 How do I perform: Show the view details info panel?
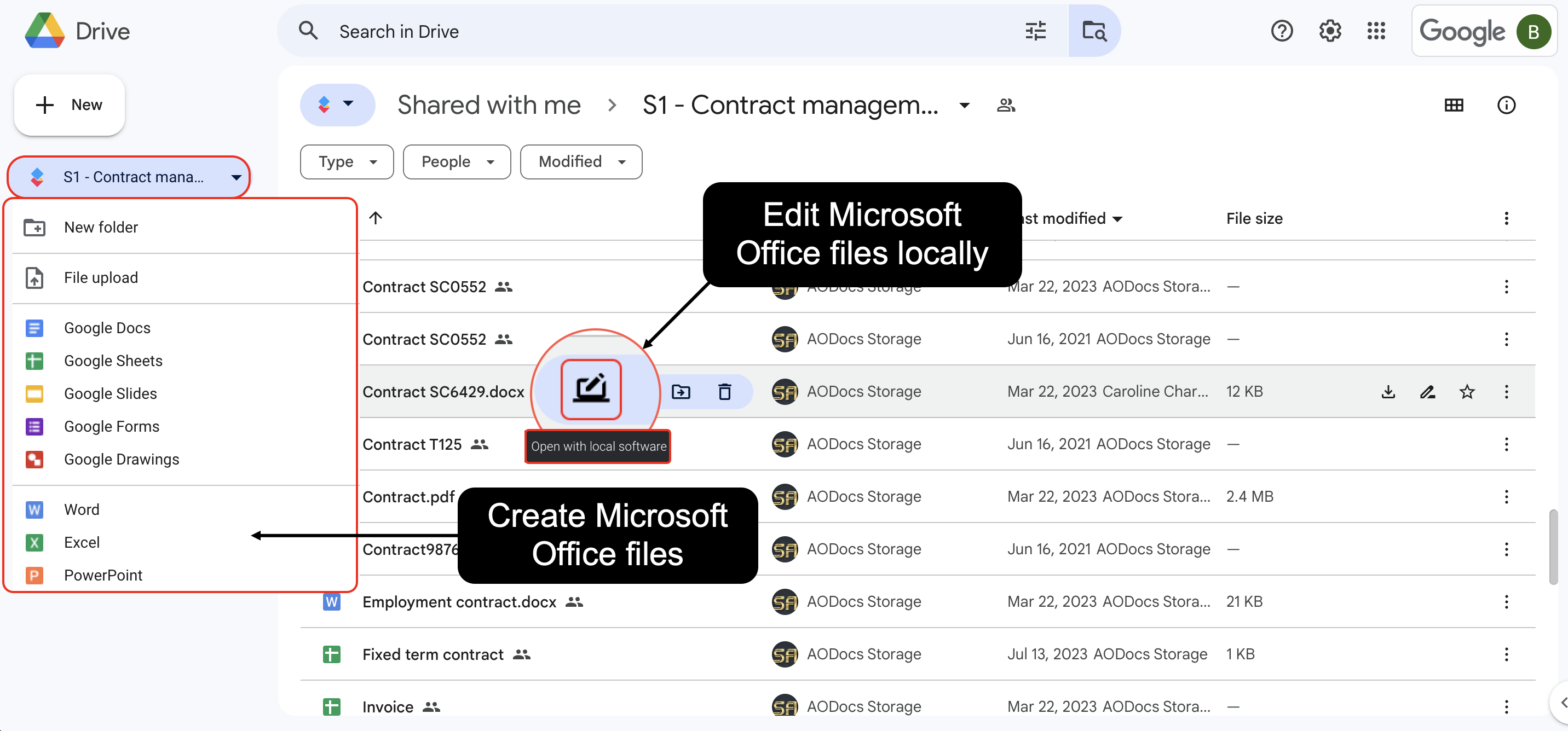pos(1506,105)
